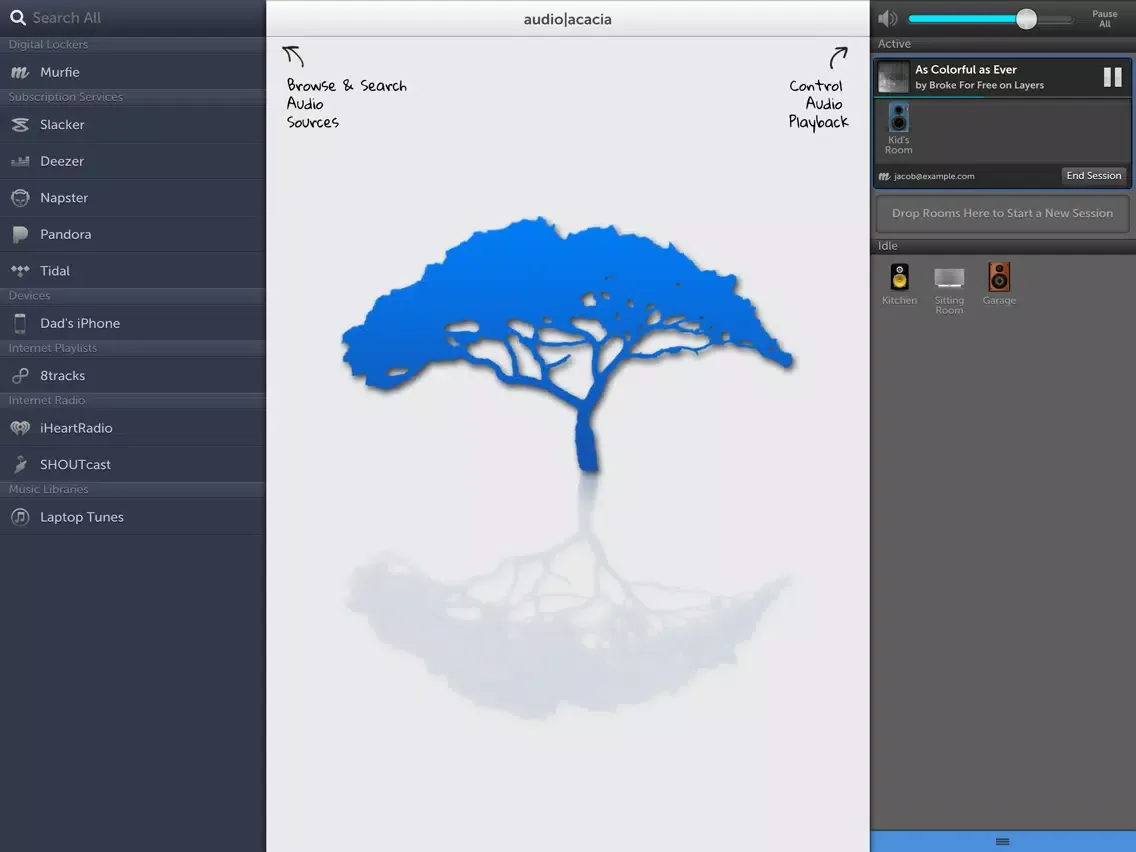
Task: Click the 8tracks link icon
Action: pos(20,375)
